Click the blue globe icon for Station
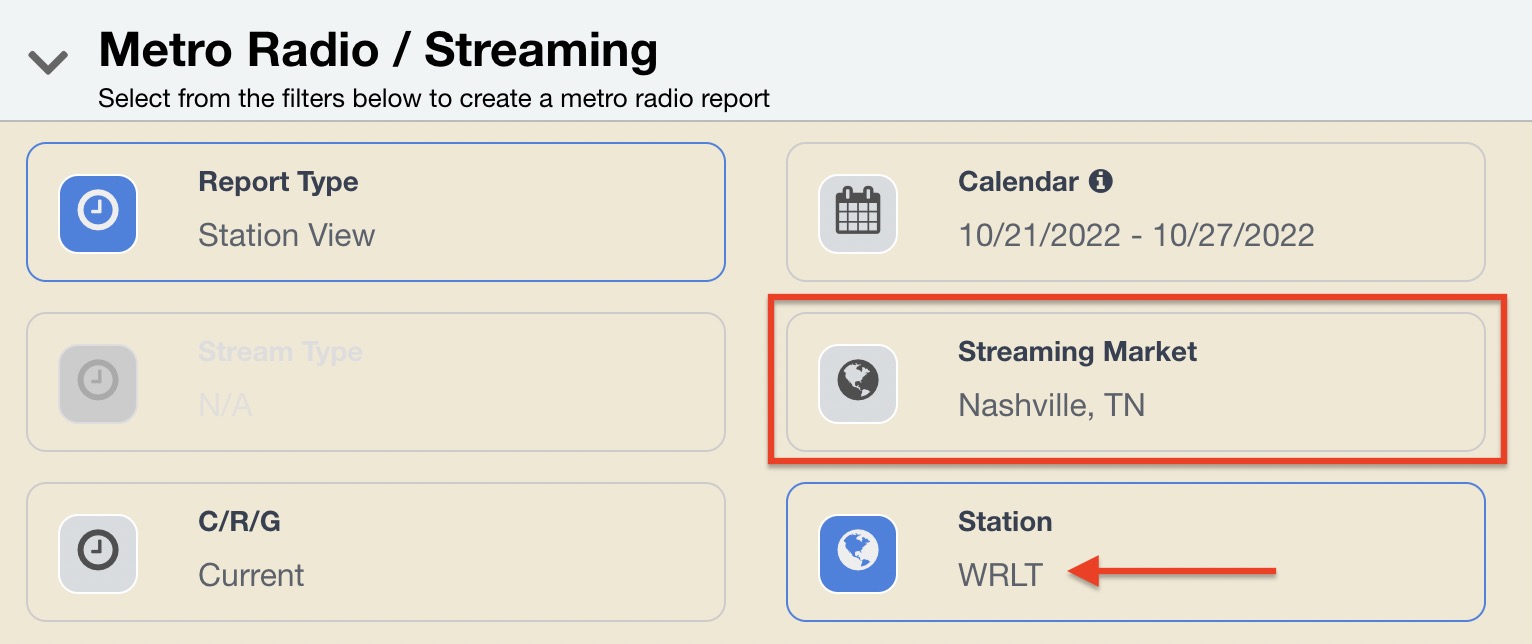This screenshot has height=644, width=1532. click(858, 553)
